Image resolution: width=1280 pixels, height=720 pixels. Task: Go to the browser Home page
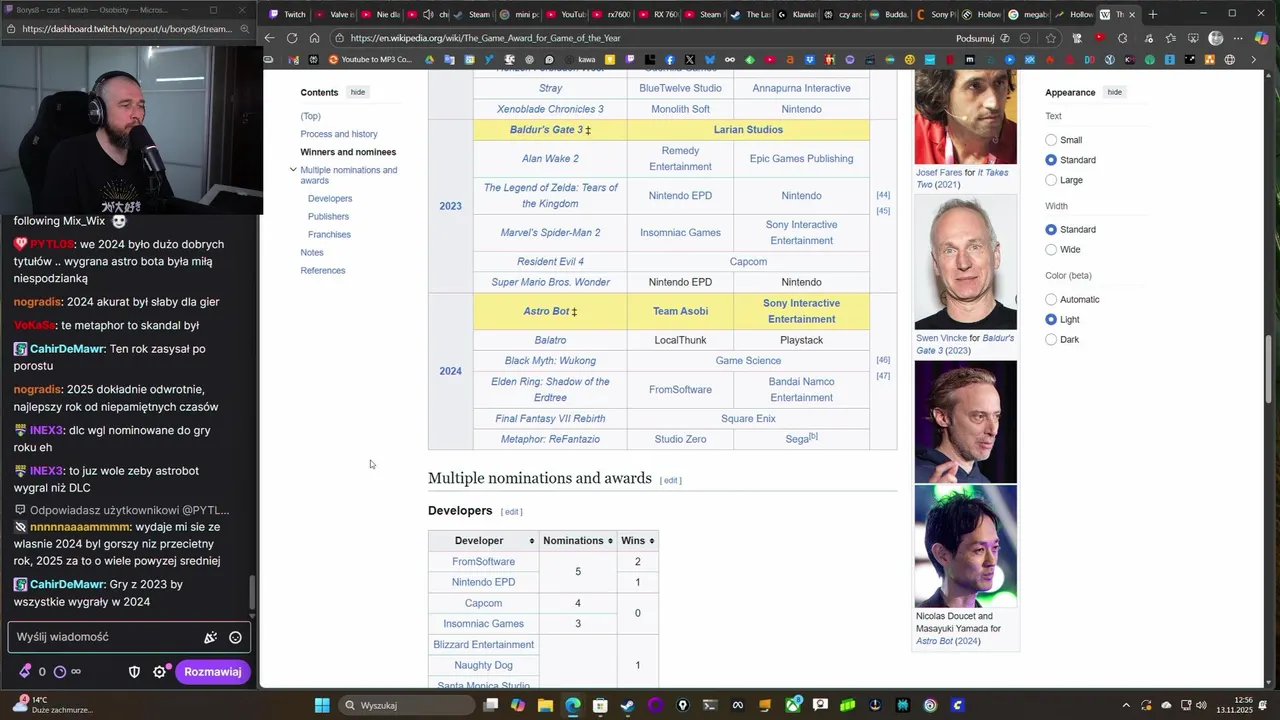[314, 38]
